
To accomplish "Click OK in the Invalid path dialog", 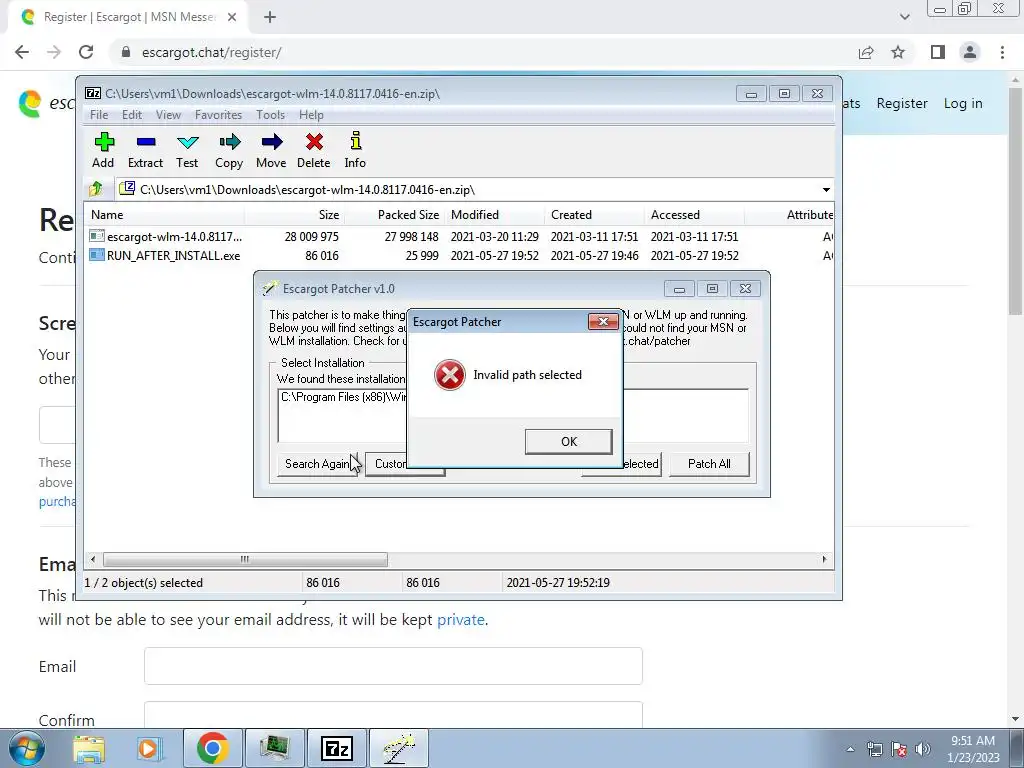I will (568, 441).
